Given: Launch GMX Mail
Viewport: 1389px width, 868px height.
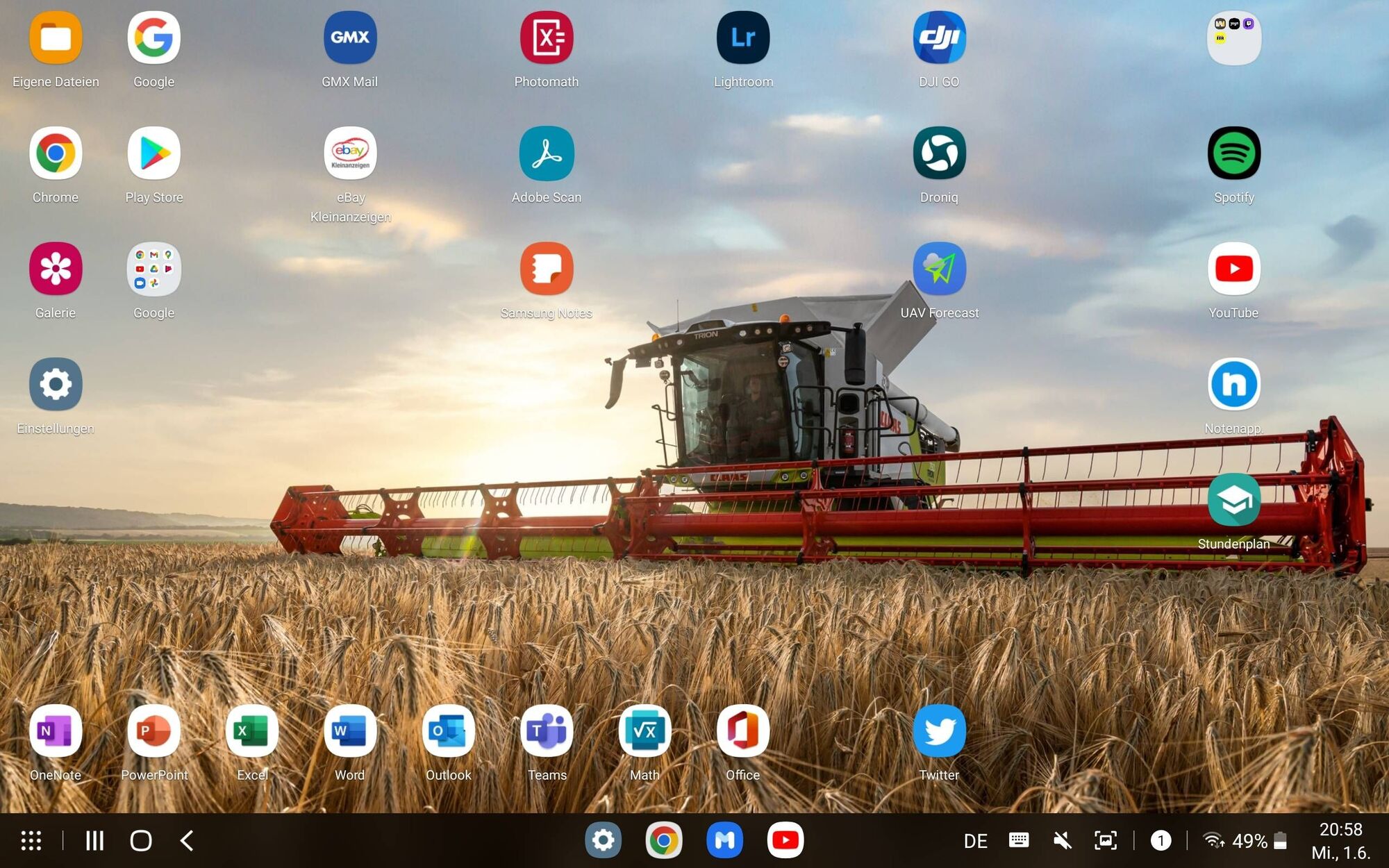Looking at the screenshot, I should [x=350, y=38].
